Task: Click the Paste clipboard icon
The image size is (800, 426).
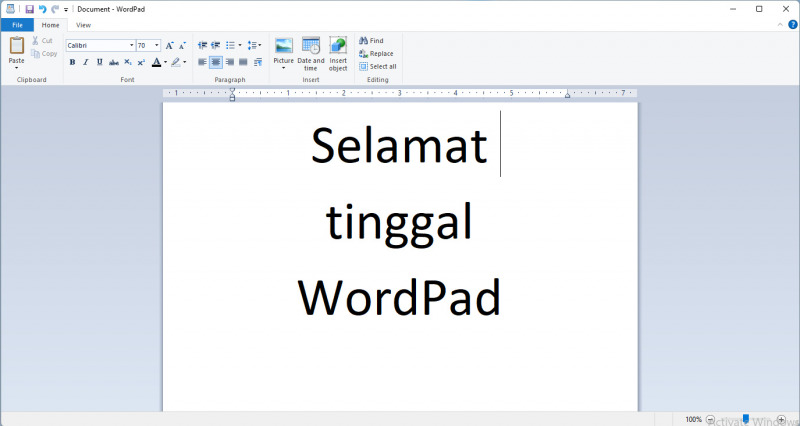Action: (x=16, y=46)
